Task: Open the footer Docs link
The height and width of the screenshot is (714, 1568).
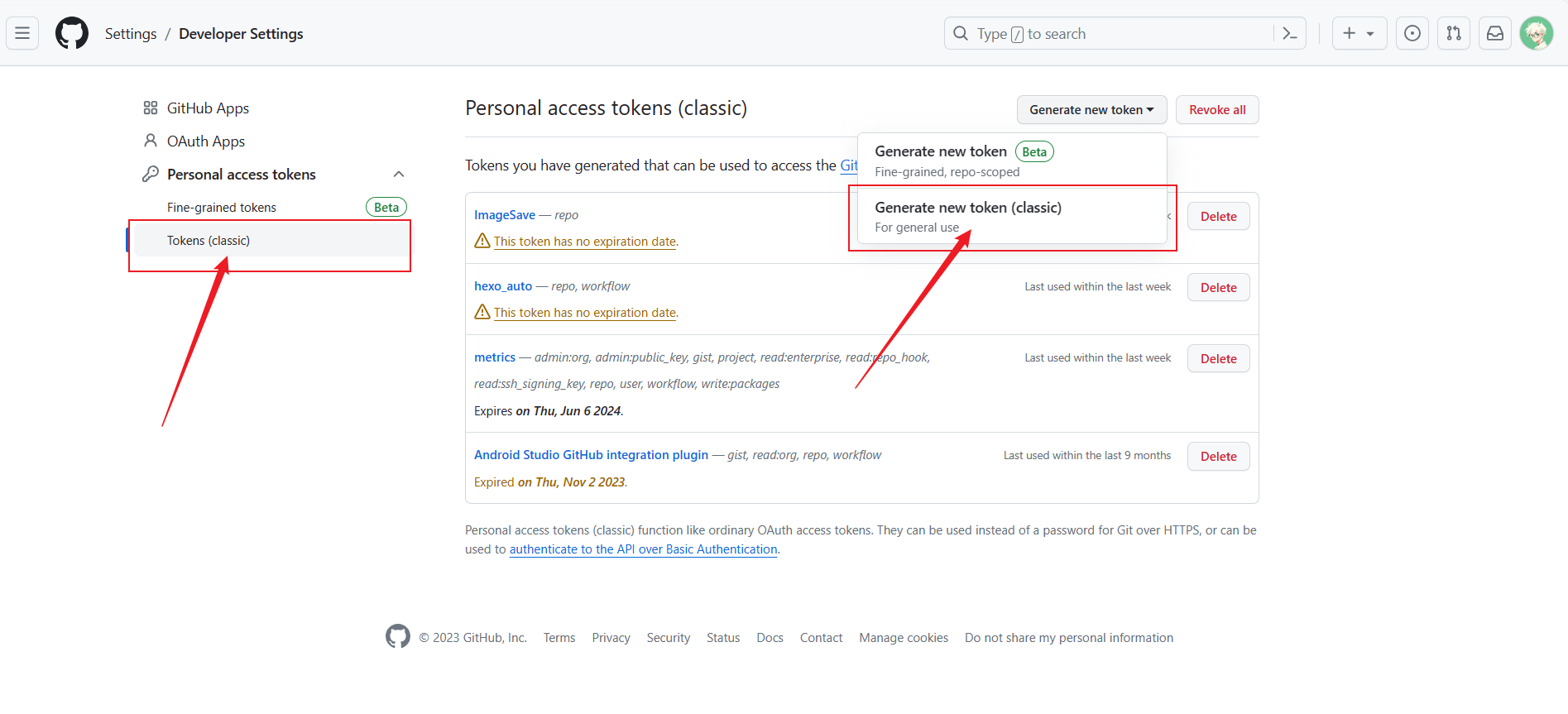Action: point(770,637)
